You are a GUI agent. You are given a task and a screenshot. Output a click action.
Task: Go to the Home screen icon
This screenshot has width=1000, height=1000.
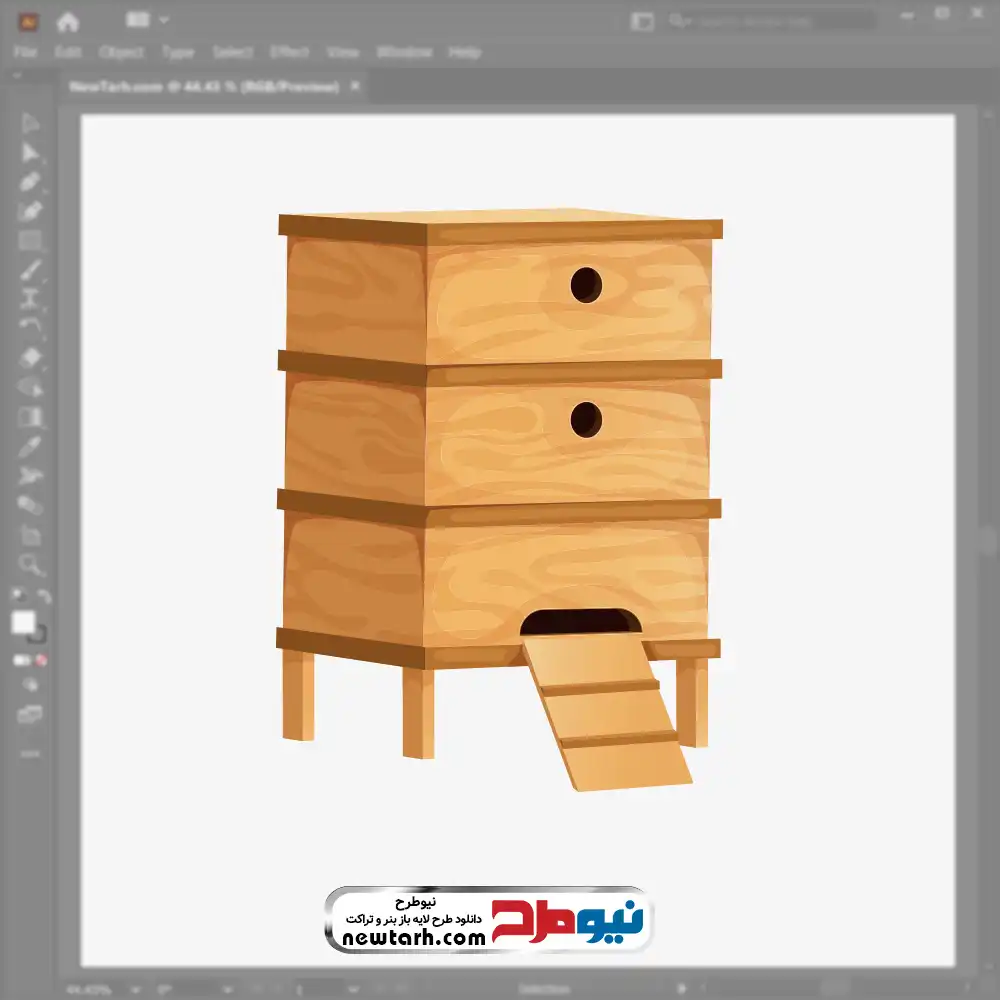tap(67, 21)
